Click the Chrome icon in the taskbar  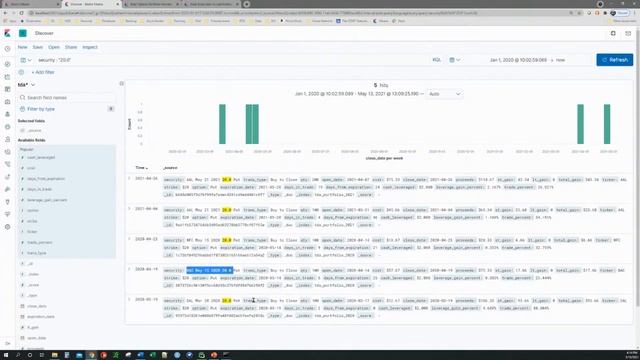click(91, 355)
